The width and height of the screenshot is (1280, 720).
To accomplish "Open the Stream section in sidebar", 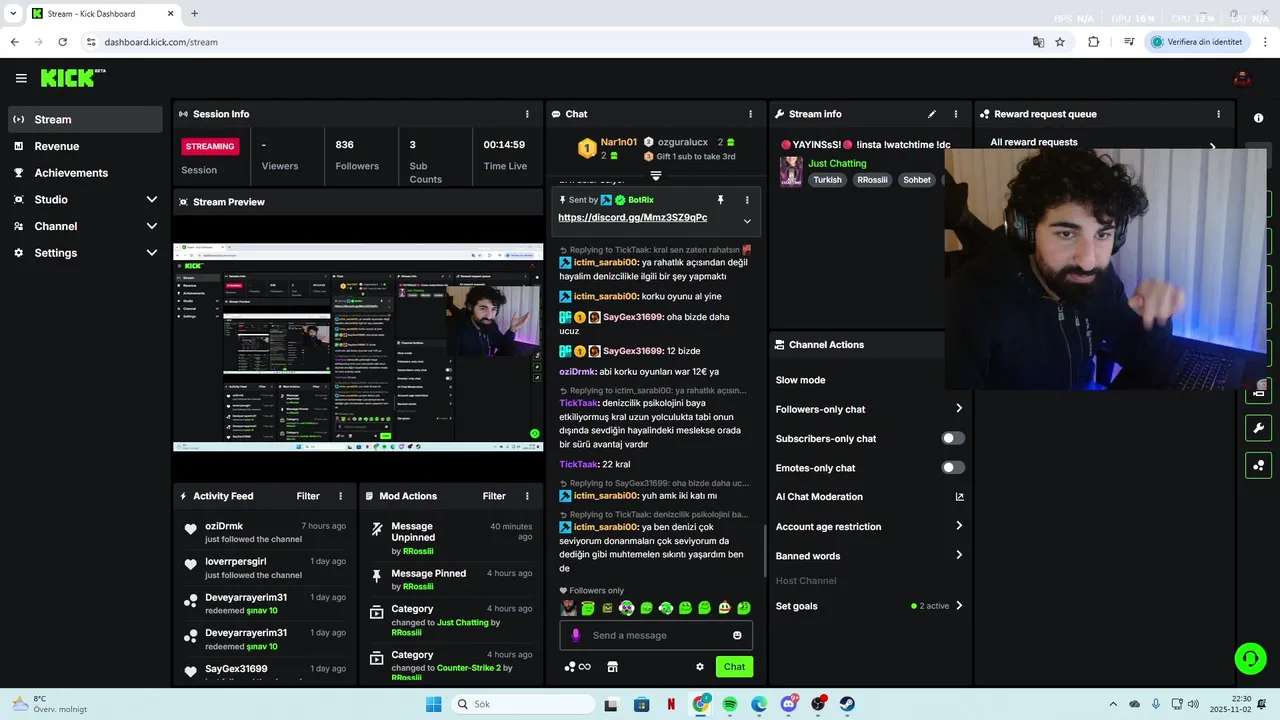I will [x=85, y=119].
